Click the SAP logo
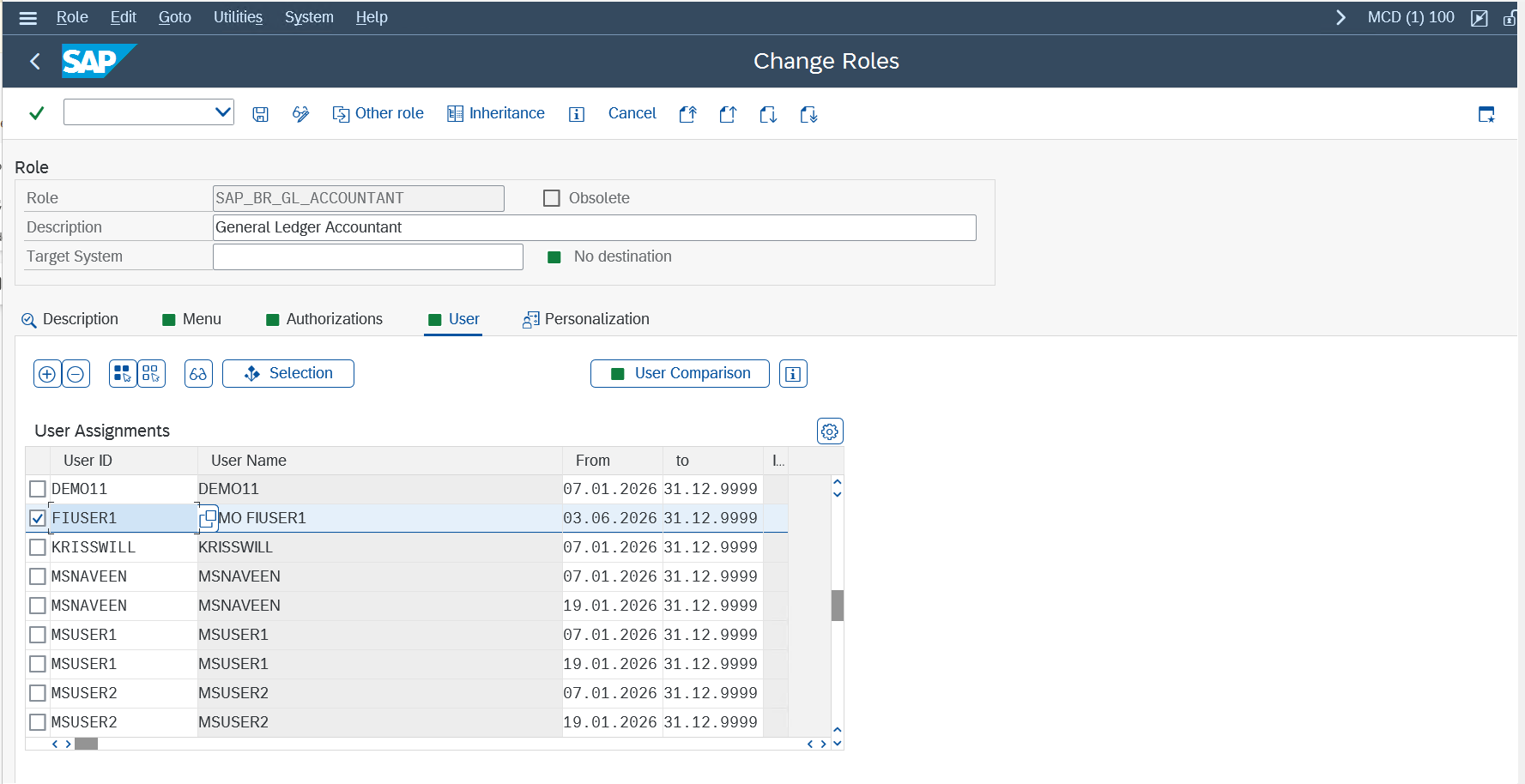The image size is (1525, 784). [99, 61]
